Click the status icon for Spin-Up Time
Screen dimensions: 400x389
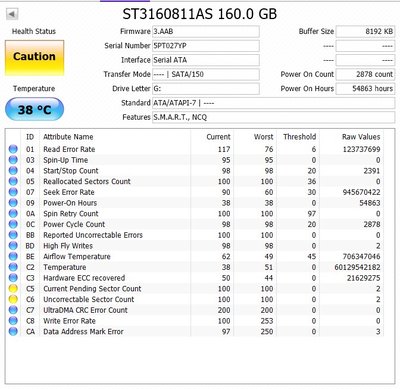[13, 160]
